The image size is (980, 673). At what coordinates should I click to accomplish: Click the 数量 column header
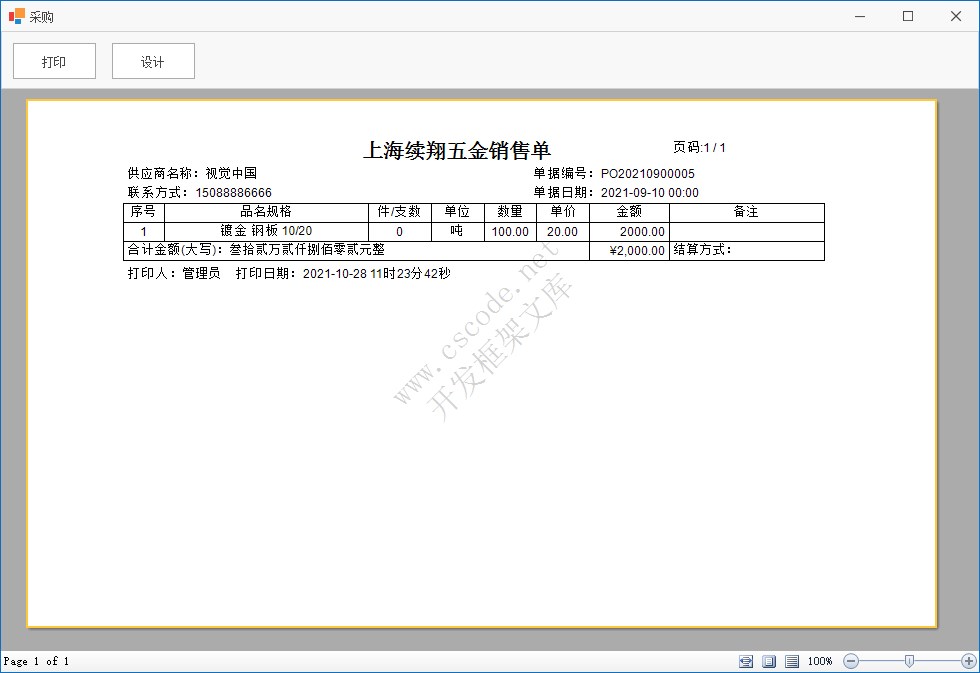pos(510,212)
